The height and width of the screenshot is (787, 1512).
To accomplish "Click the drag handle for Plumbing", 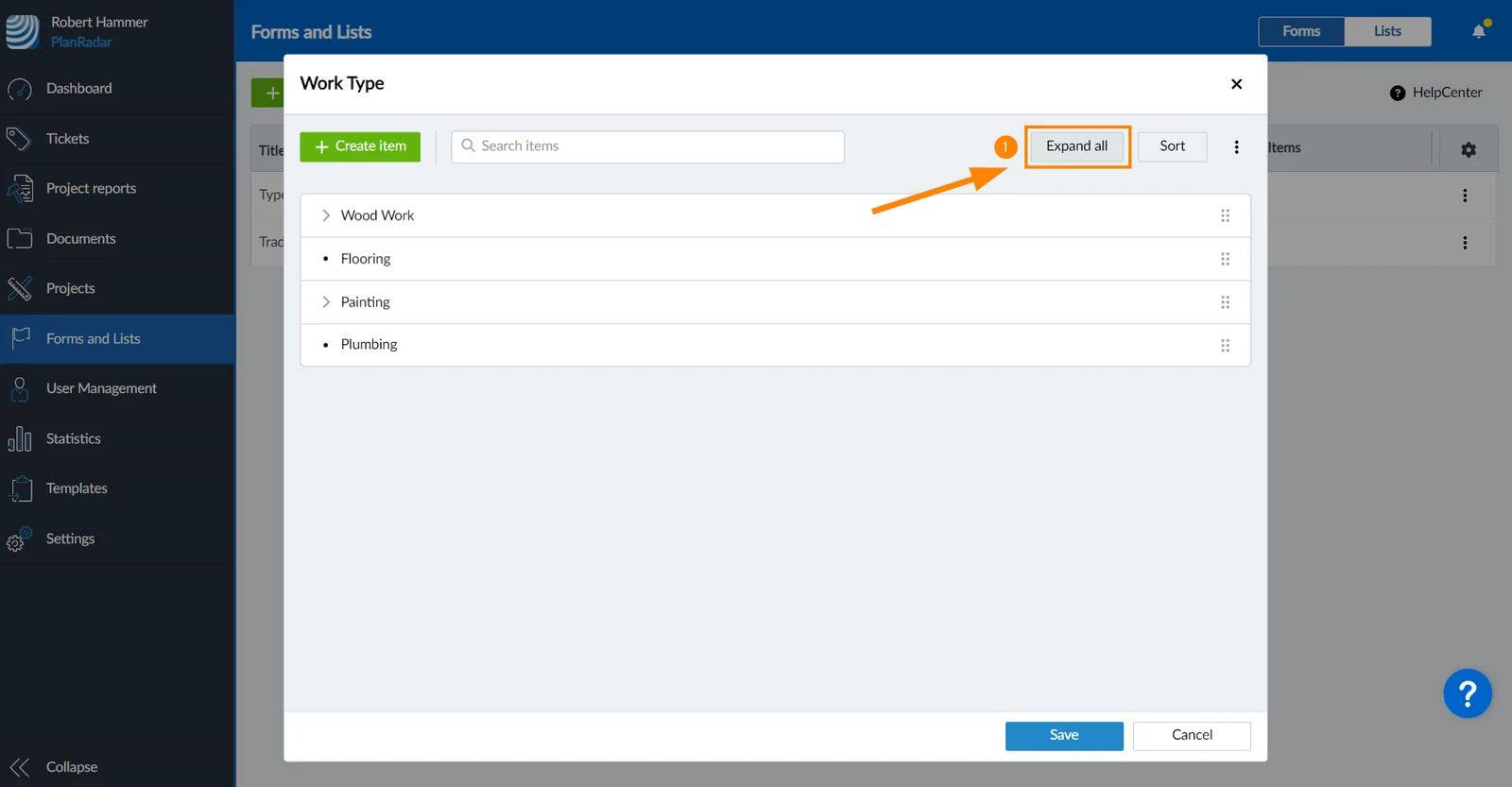I will tap(1225, 345).
